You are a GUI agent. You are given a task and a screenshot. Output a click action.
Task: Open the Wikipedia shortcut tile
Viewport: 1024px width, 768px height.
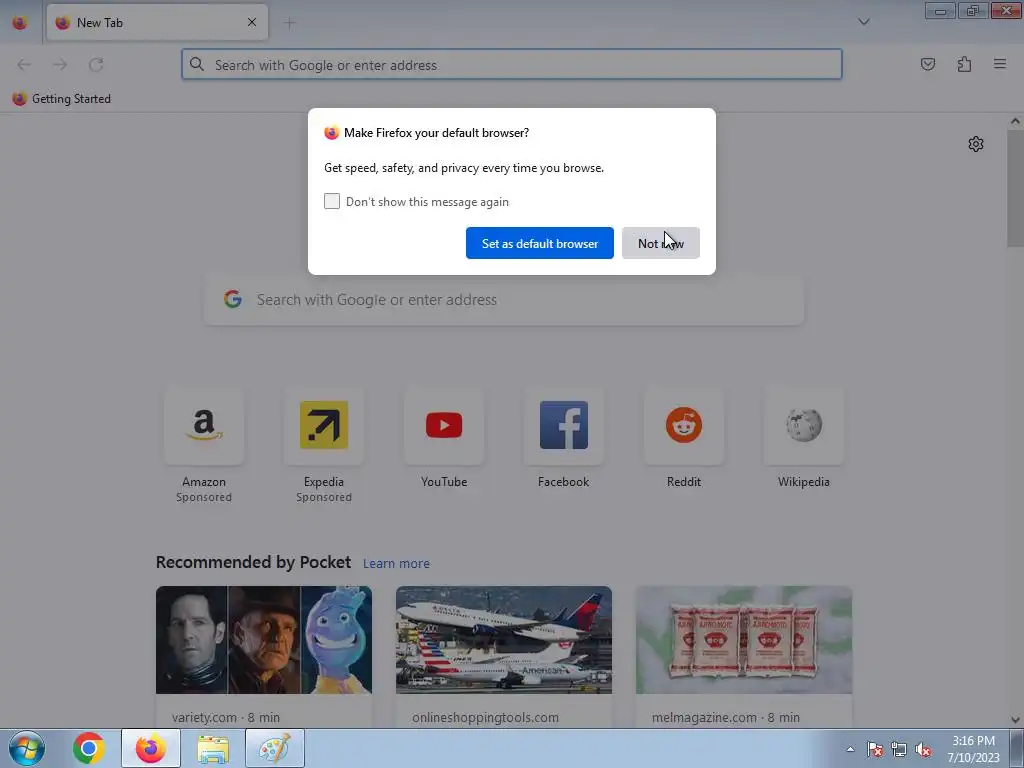804,426
